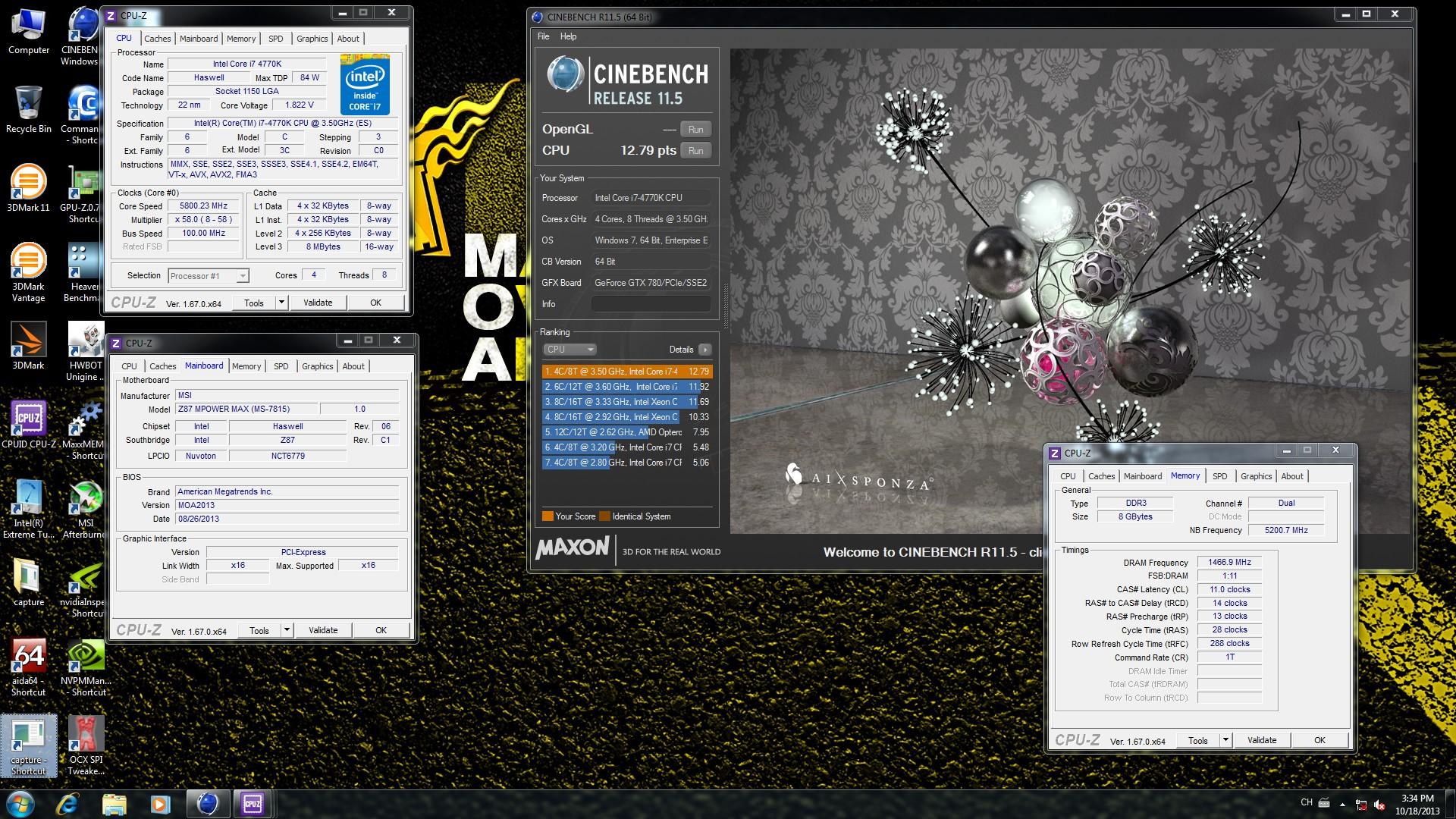Screen dimensions: 1456x819
Task: Switch to Cinebench taskbar button
Action: [208, 804]
